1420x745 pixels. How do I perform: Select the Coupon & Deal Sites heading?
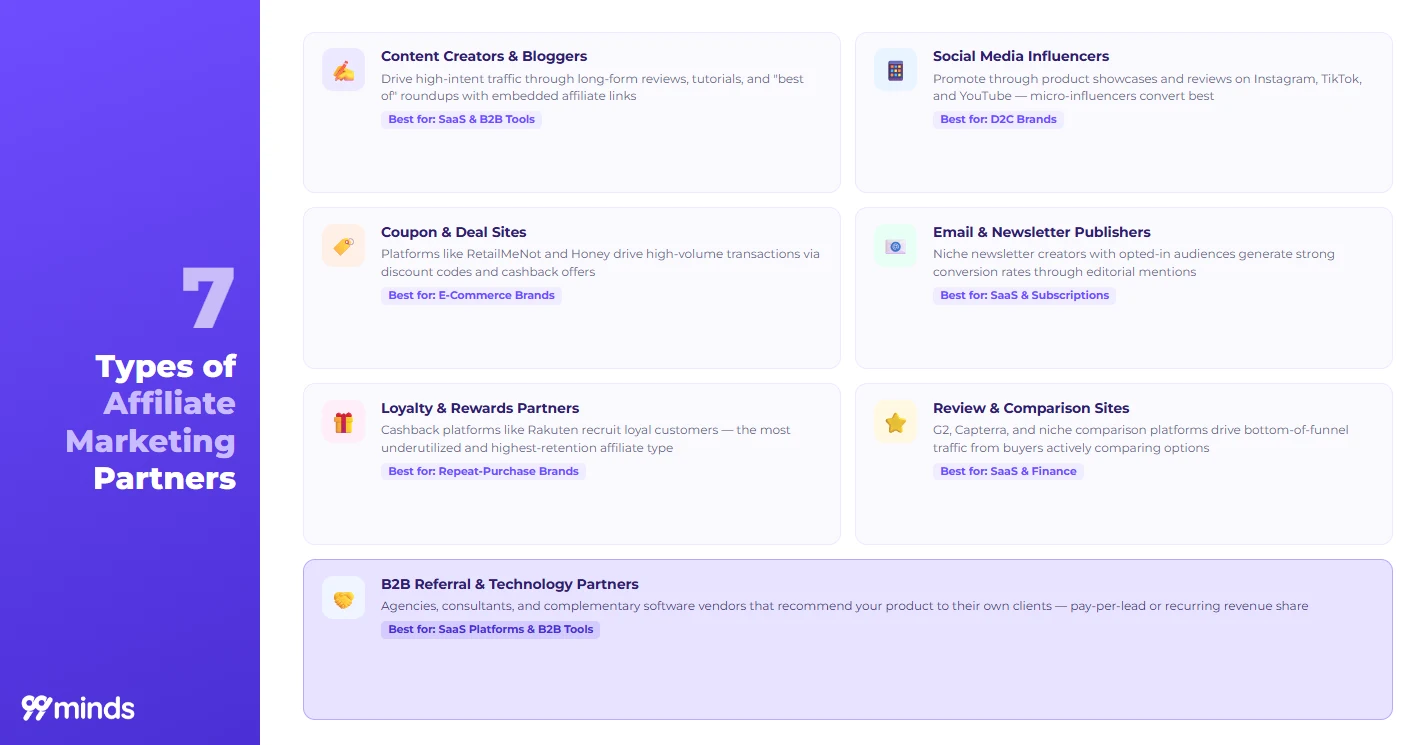(454, 232)
